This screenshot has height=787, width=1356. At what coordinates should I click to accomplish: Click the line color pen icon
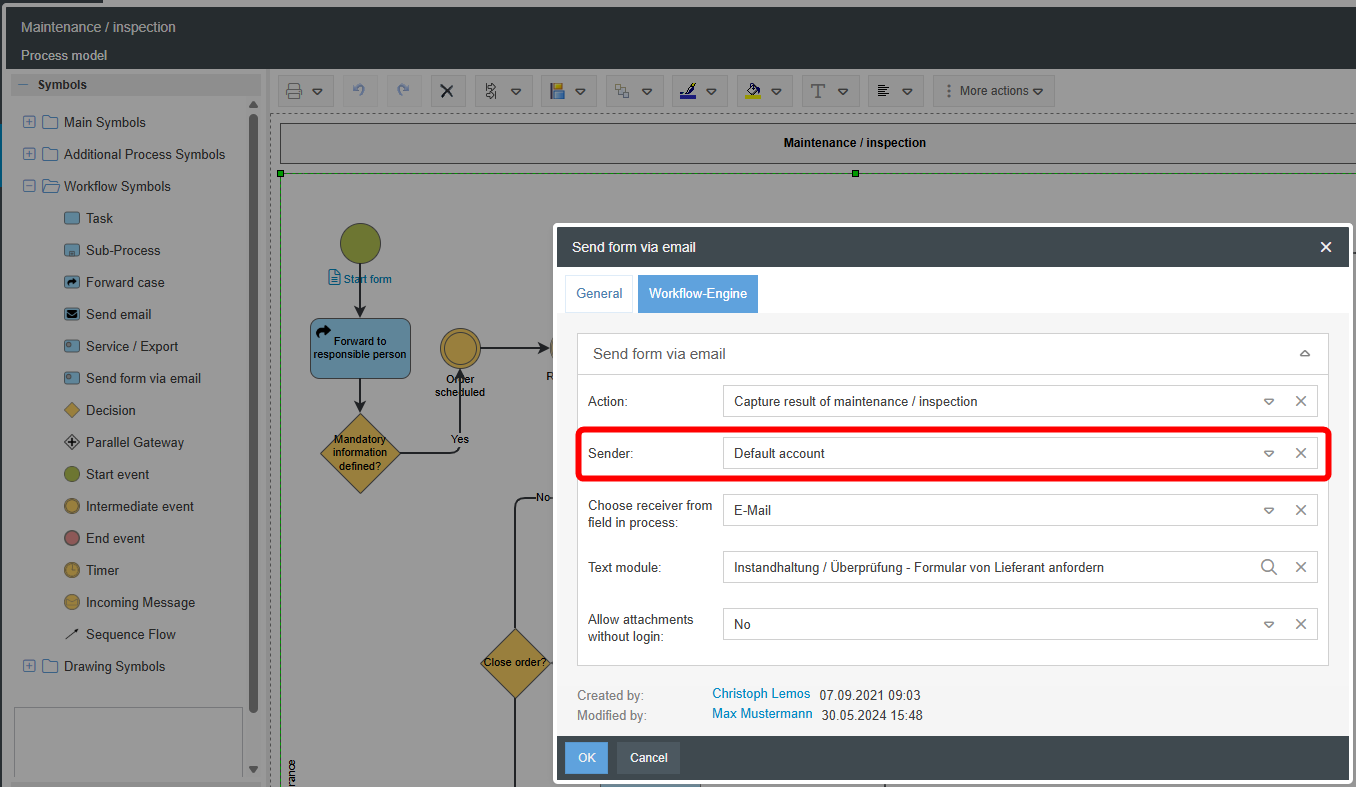pos(688,91)
